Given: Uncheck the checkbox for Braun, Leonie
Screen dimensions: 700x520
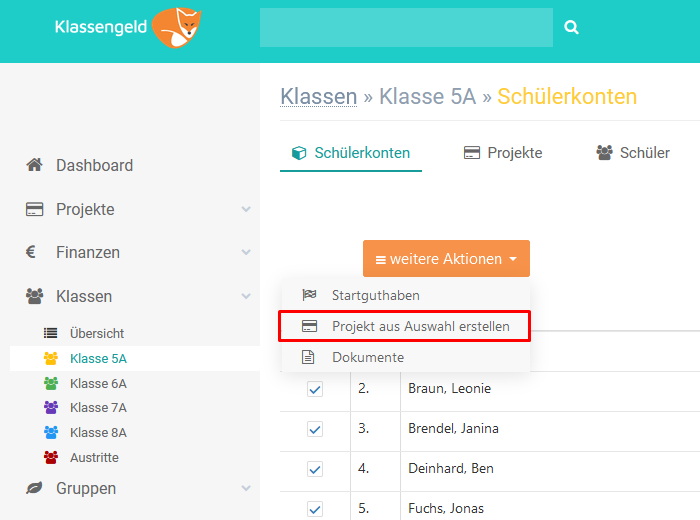Looking at the screenshot, I should 315,389.
